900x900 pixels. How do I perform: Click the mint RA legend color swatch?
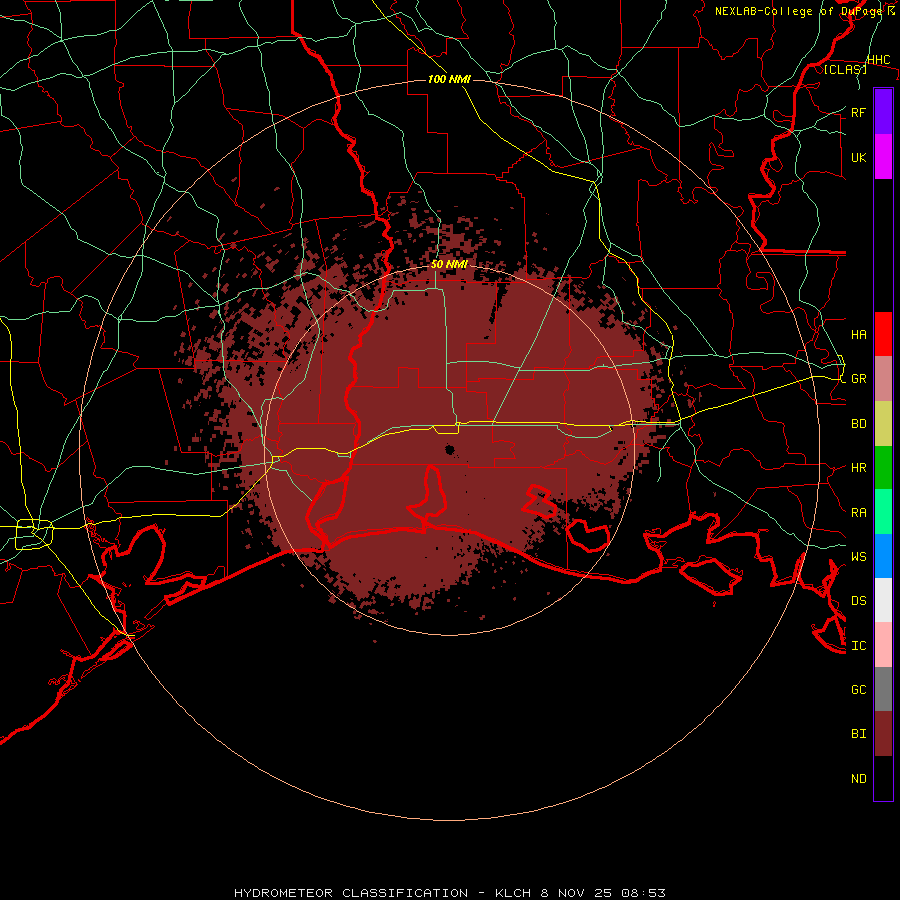click(883, 511)
